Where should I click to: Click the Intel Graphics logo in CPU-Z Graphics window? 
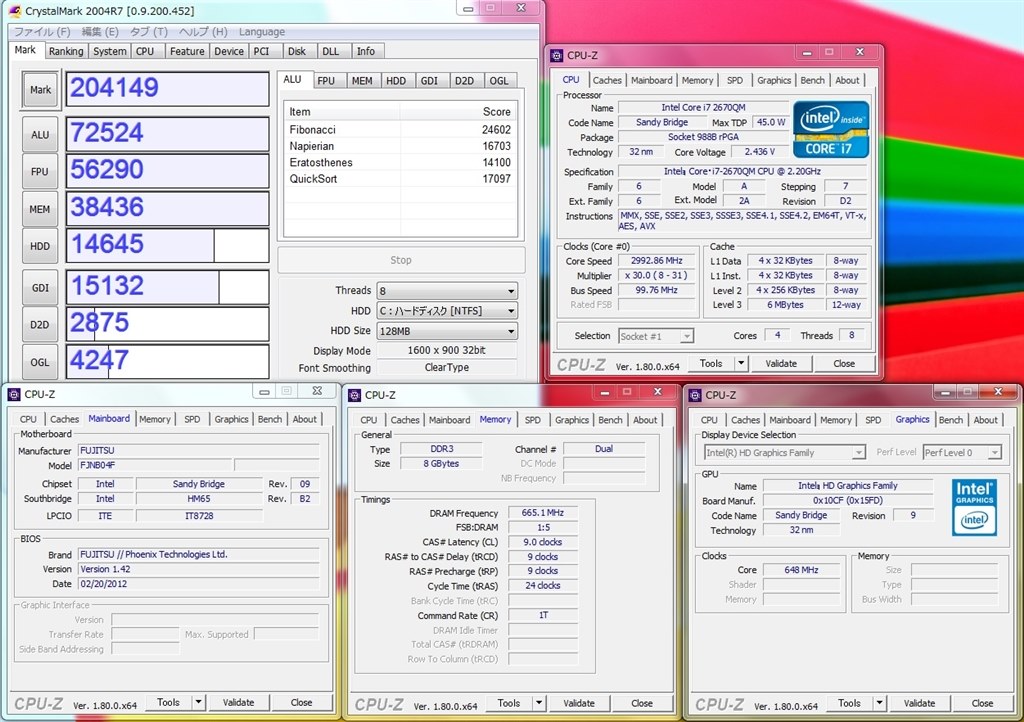click(x=974, y=507)
